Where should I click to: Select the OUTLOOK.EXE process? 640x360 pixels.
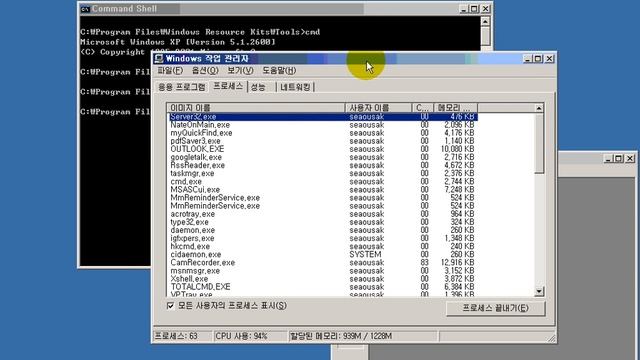(197, 149)
